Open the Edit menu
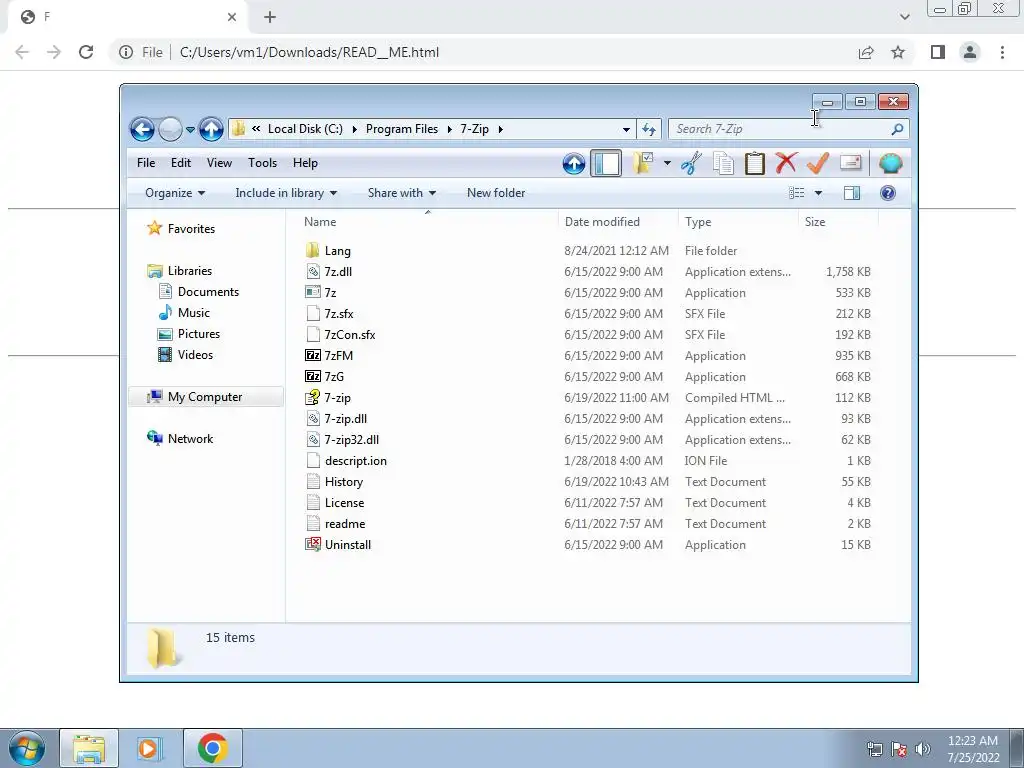The width and height of the screenshot is (1024, 768). coord(181,163)
